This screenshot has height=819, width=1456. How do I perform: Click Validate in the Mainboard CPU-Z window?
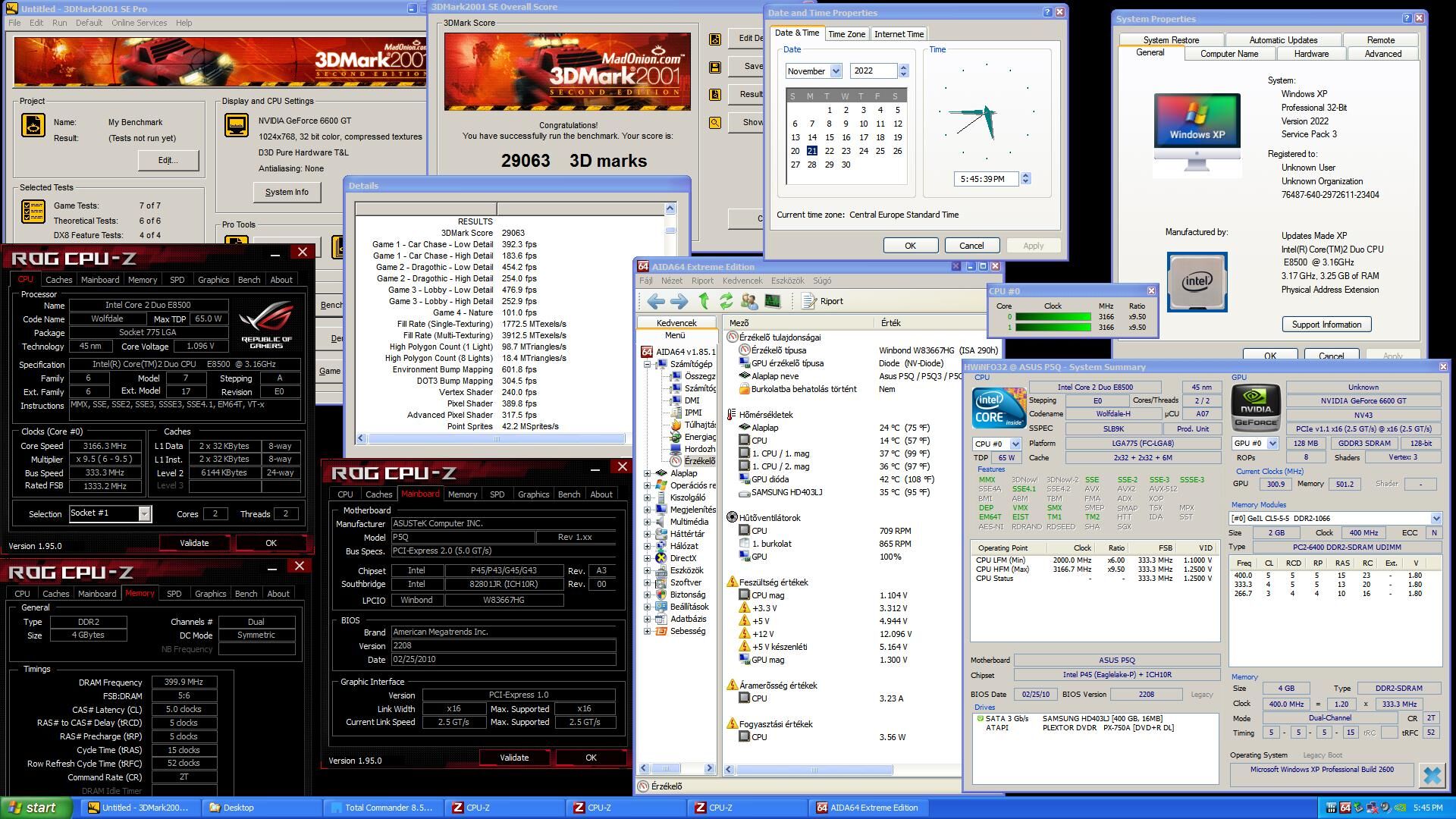click(514, 758)
